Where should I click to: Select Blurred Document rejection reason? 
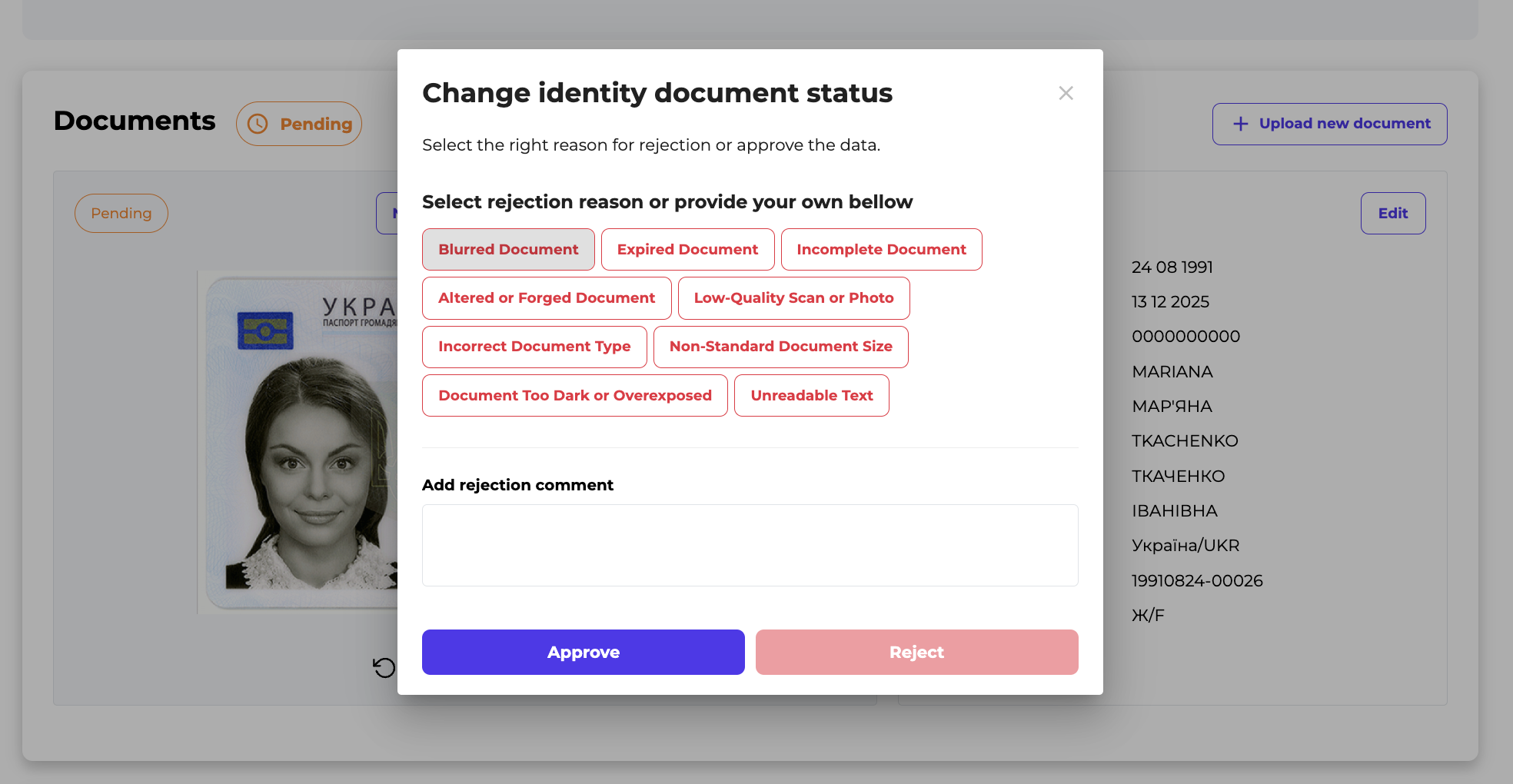pos(508,250)
